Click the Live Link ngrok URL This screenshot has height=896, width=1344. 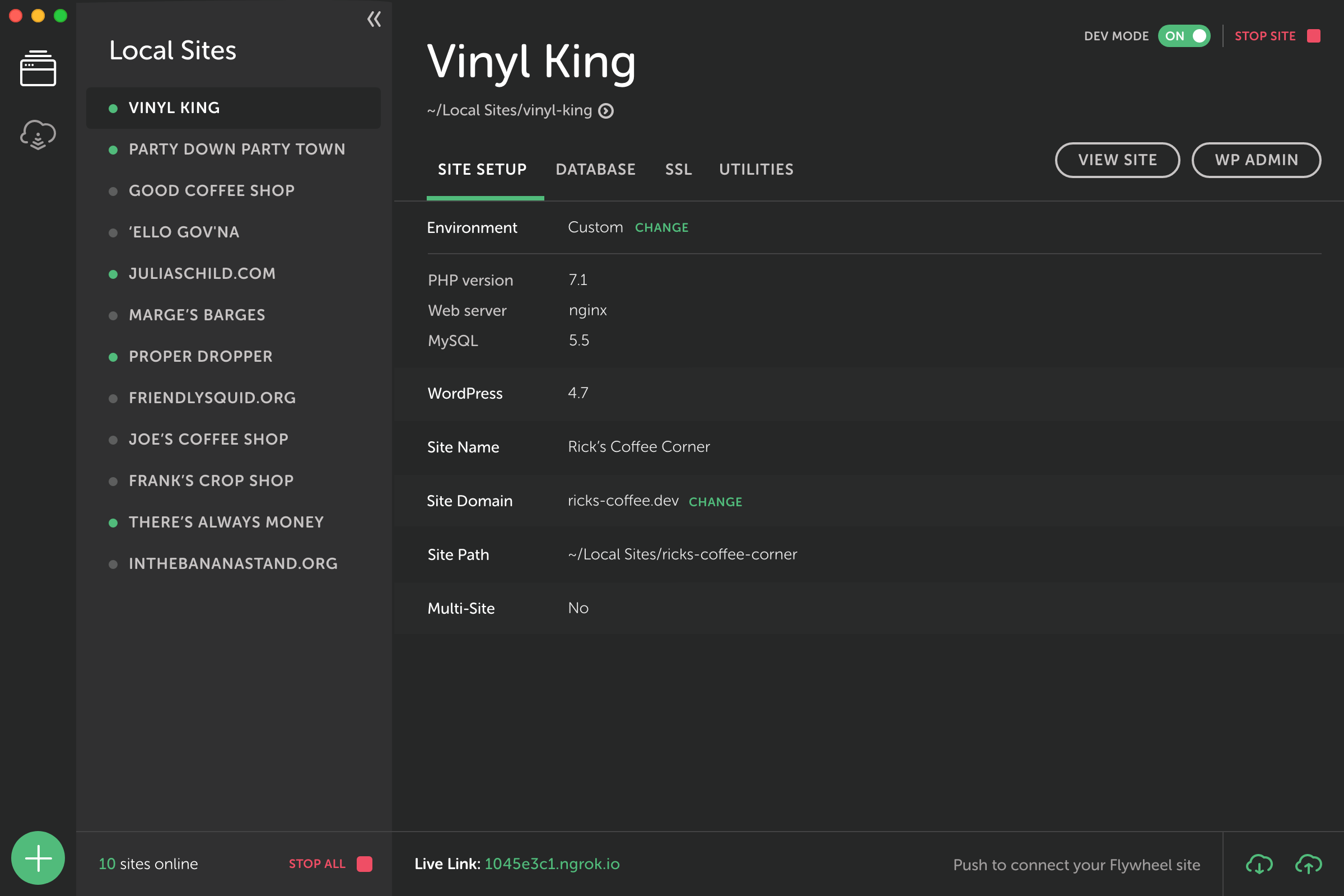coord(551,863)
